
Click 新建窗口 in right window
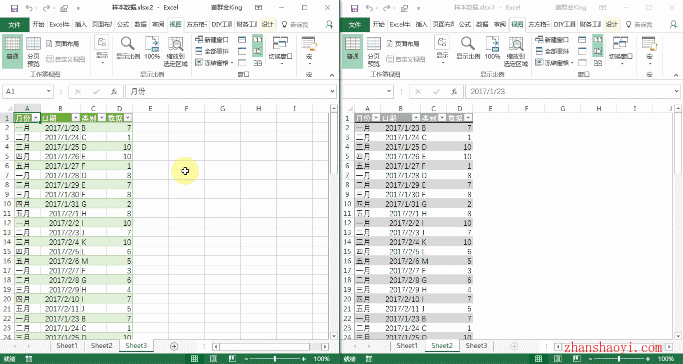point(552,40)
